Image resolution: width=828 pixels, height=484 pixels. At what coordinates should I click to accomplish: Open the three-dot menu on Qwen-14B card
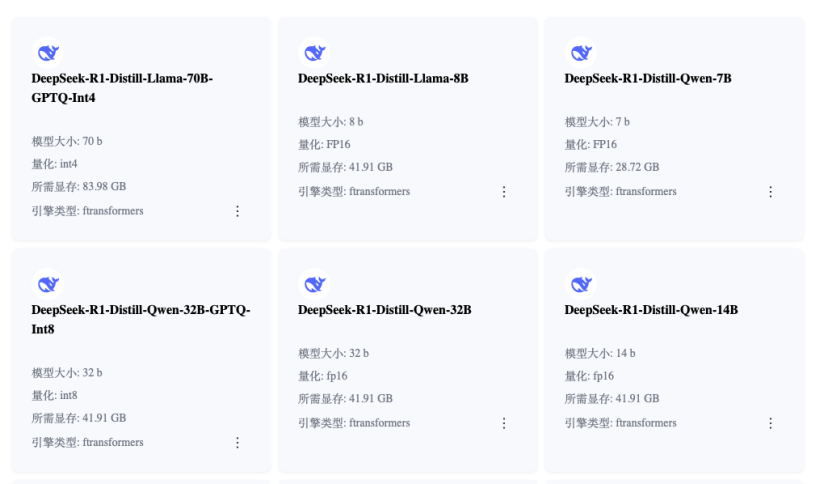point(770,423)
